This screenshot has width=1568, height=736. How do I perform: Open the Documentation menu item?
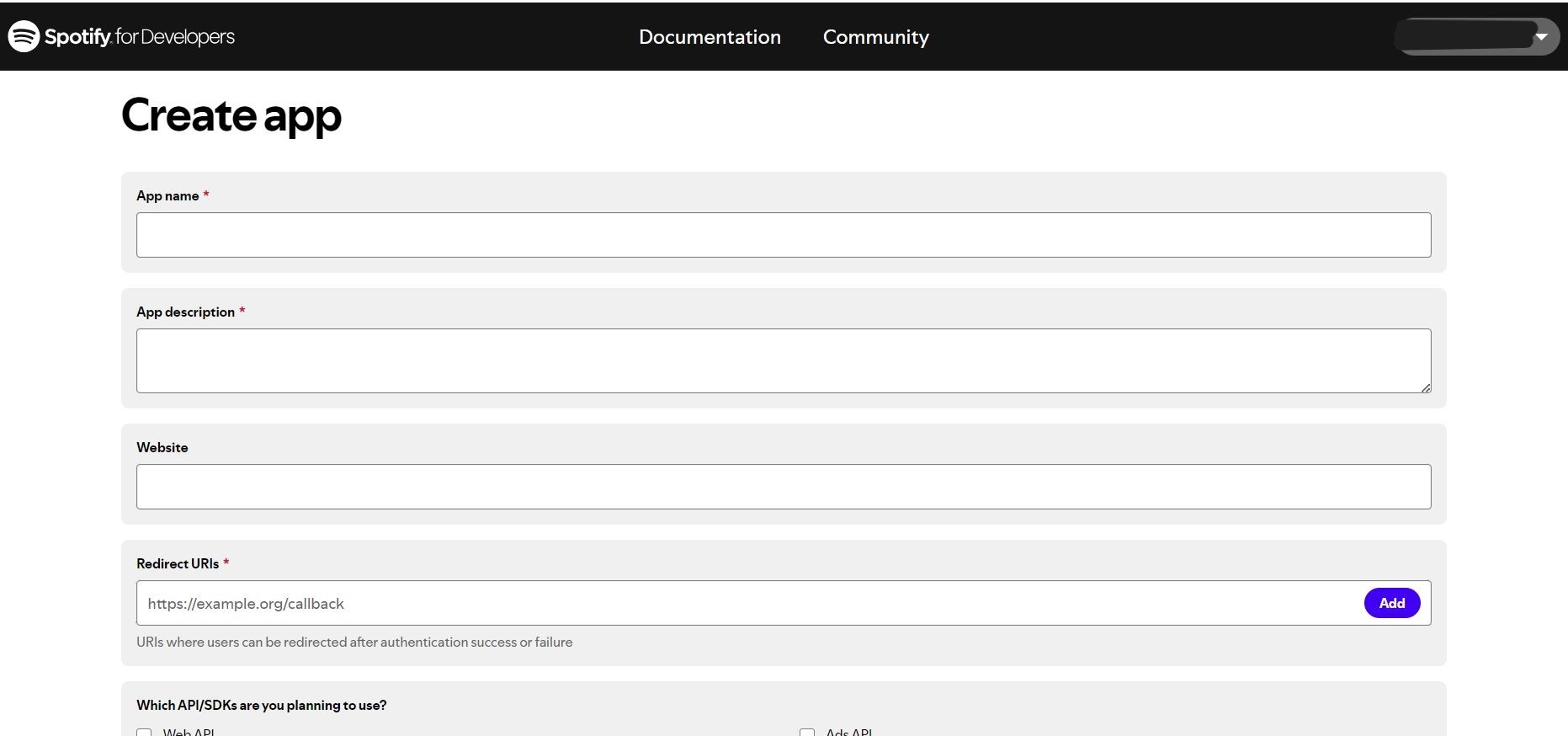coord(710,37)
